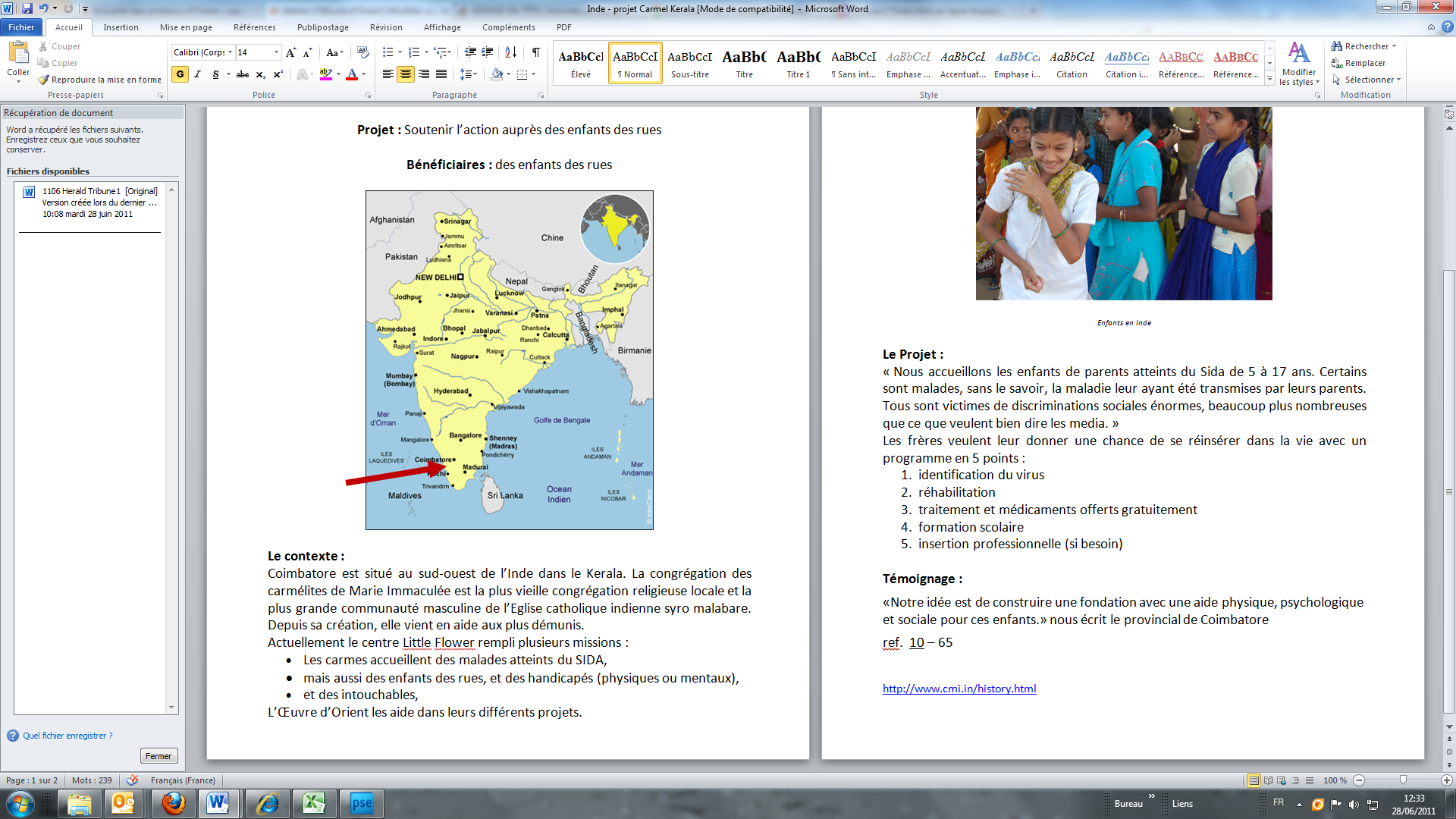Screen dimensions: 1456x819
Task: Clear formatting with the eraser icon
Action: [x=363, y=52]
